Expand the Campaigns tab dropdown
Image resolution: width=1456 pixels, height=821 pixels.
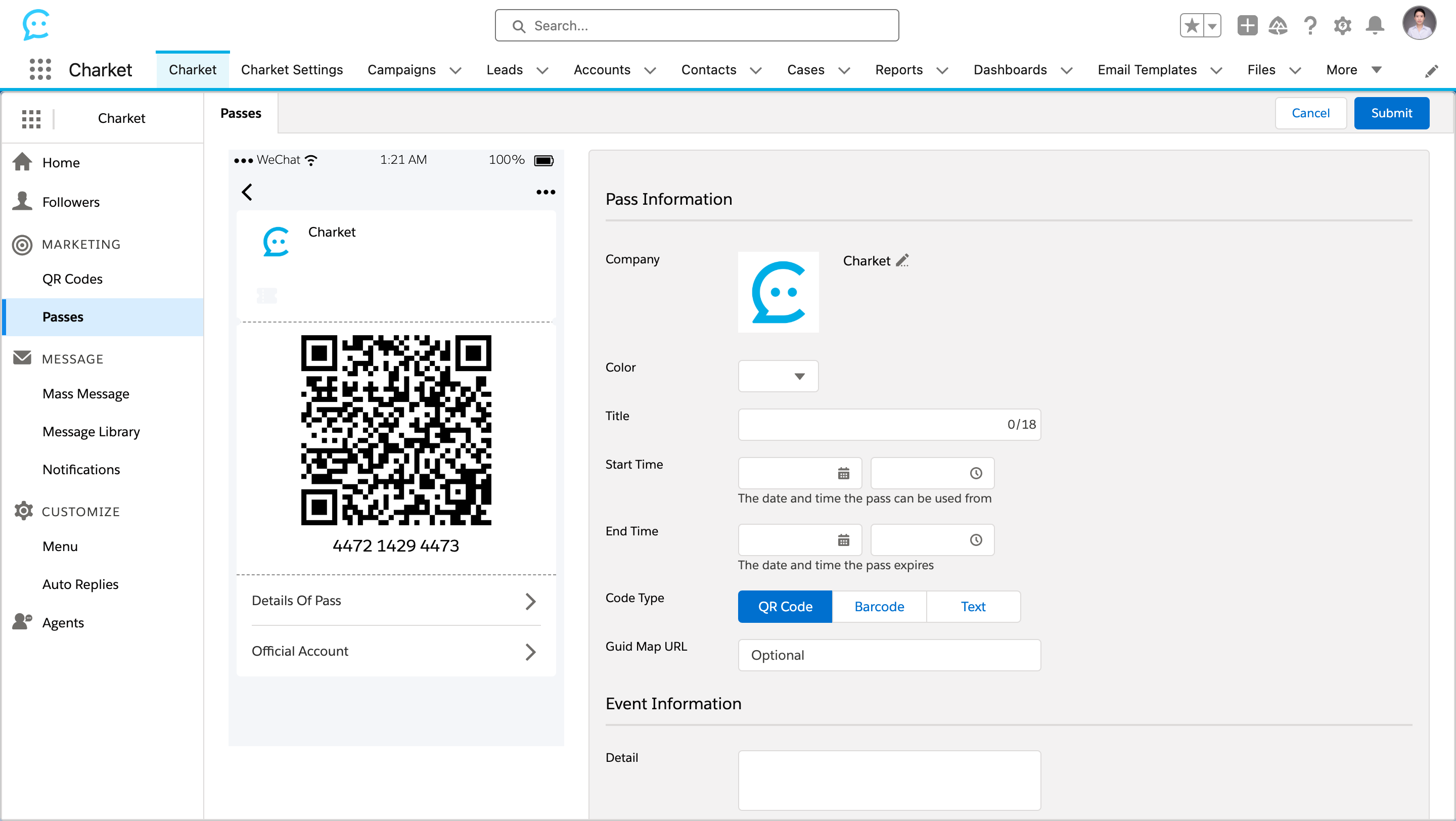456,71
